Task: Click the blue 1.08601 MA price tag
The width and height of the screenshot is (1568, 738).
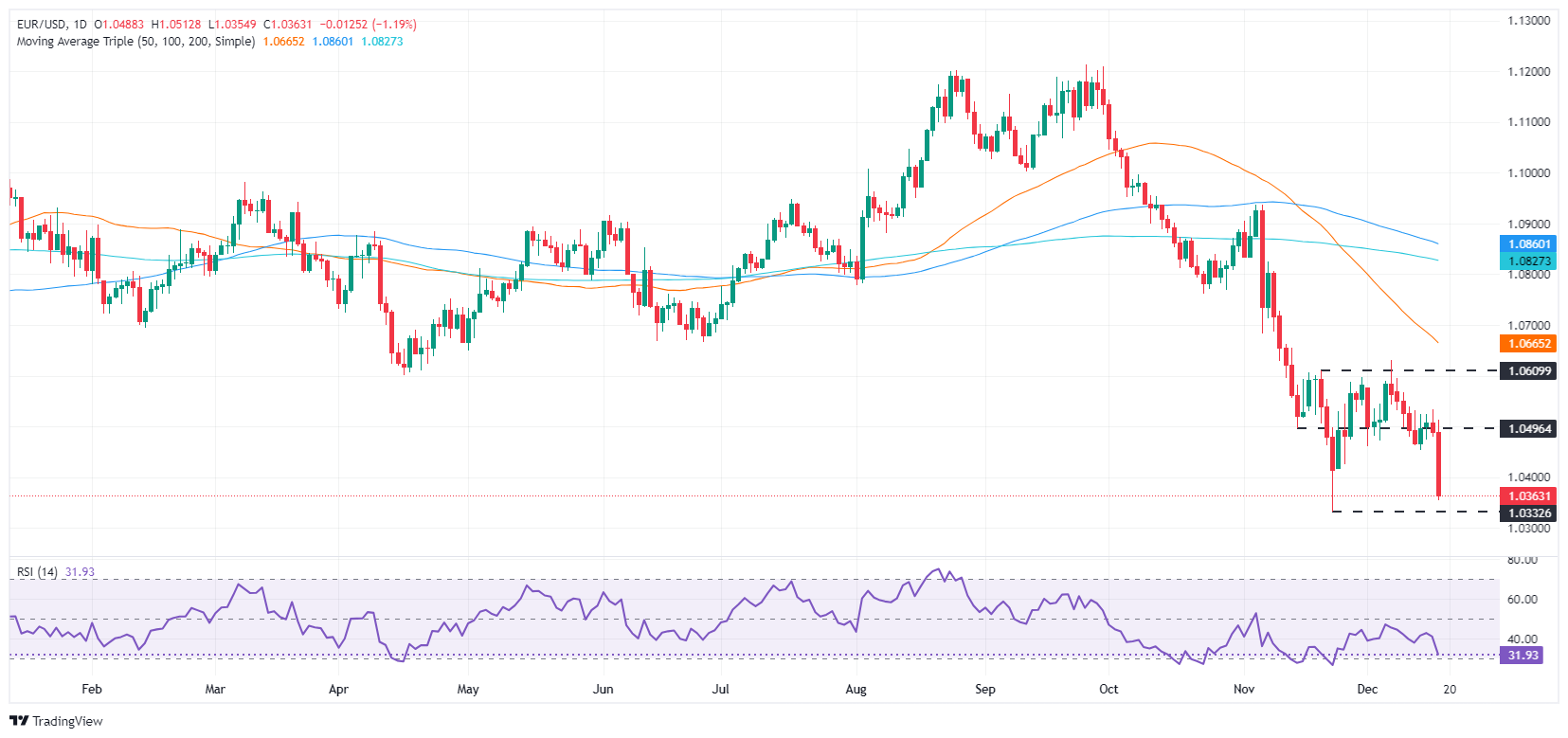Action: (1529, 244)
